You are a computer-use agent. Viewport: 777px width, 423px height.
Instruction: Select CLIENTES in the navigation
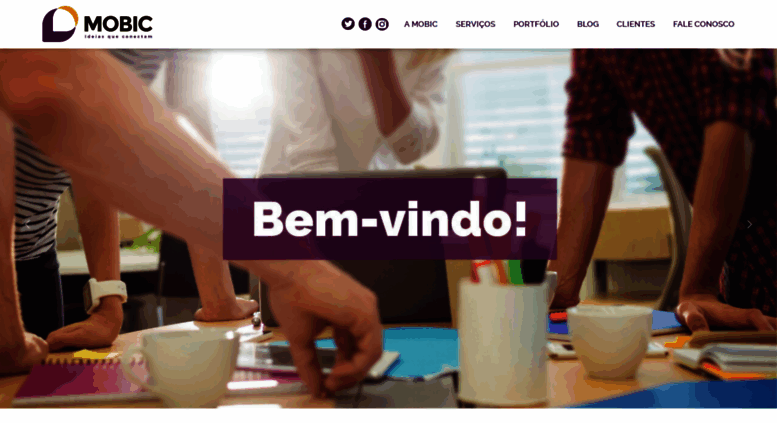pos(636,24)
